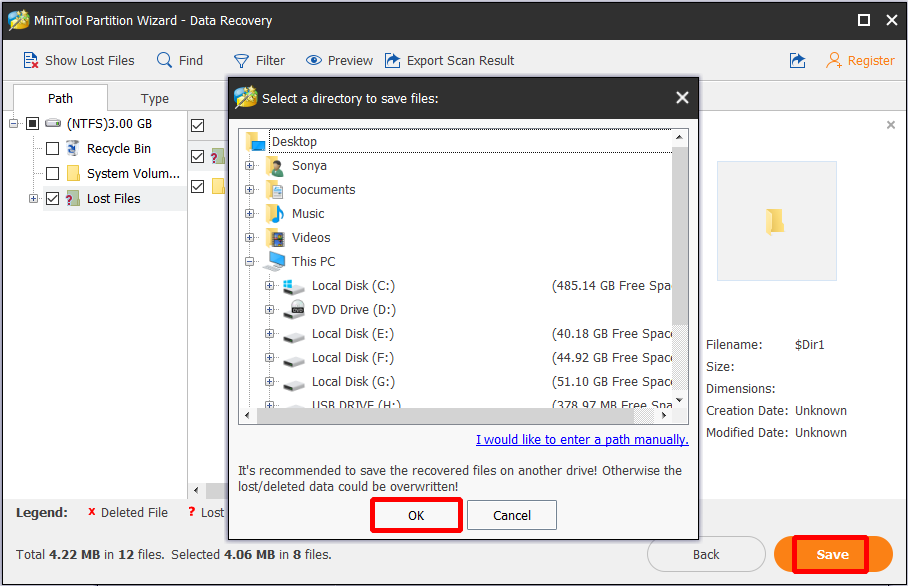908x586 pixels.
Task: Select the Documents folder icon
Action: [x=276, y=189]
